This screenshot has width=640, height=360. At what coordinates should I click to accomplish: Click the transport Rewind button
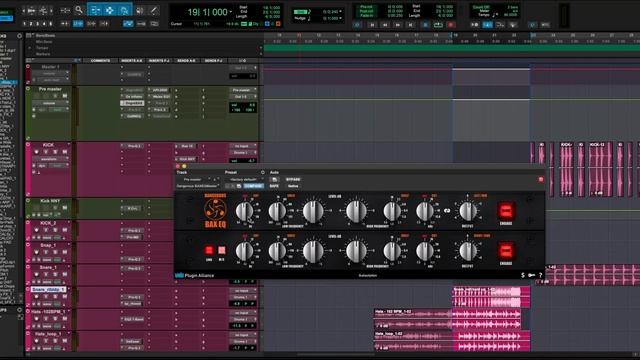(x=385, y=25)
